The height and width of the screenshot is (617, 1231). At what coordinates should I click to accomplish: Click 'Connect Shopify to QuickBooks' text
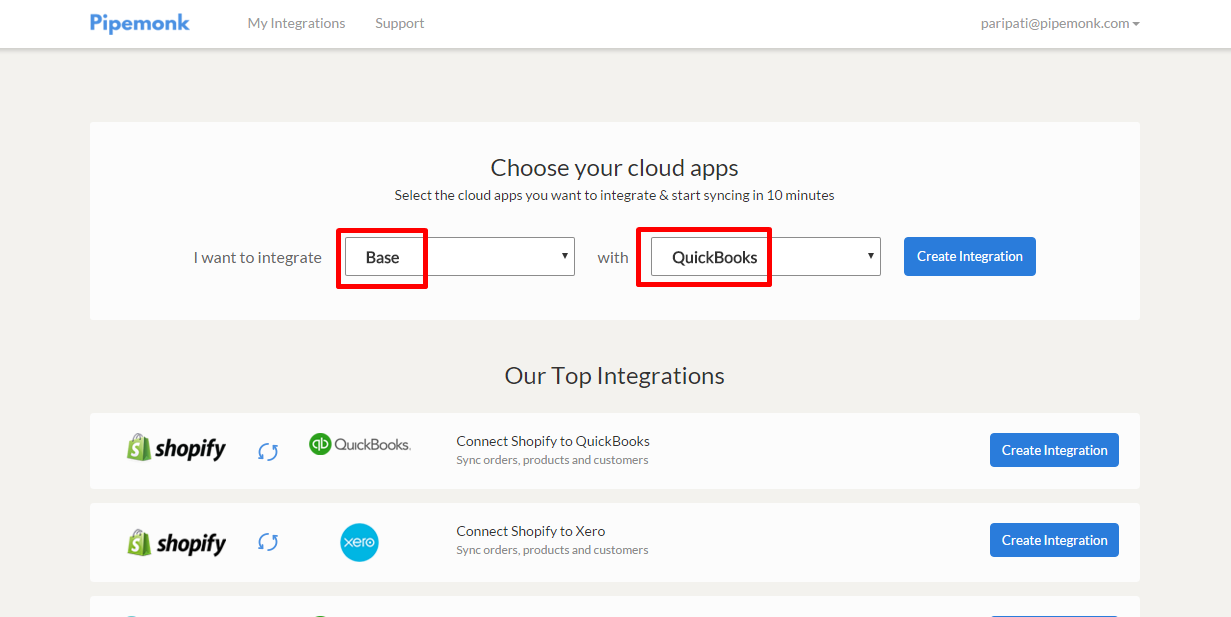pos(553,441)
